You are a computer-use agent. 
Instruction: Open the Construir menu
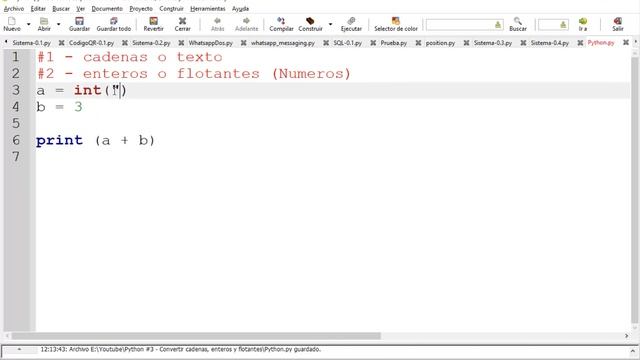[x=171, y=9]
